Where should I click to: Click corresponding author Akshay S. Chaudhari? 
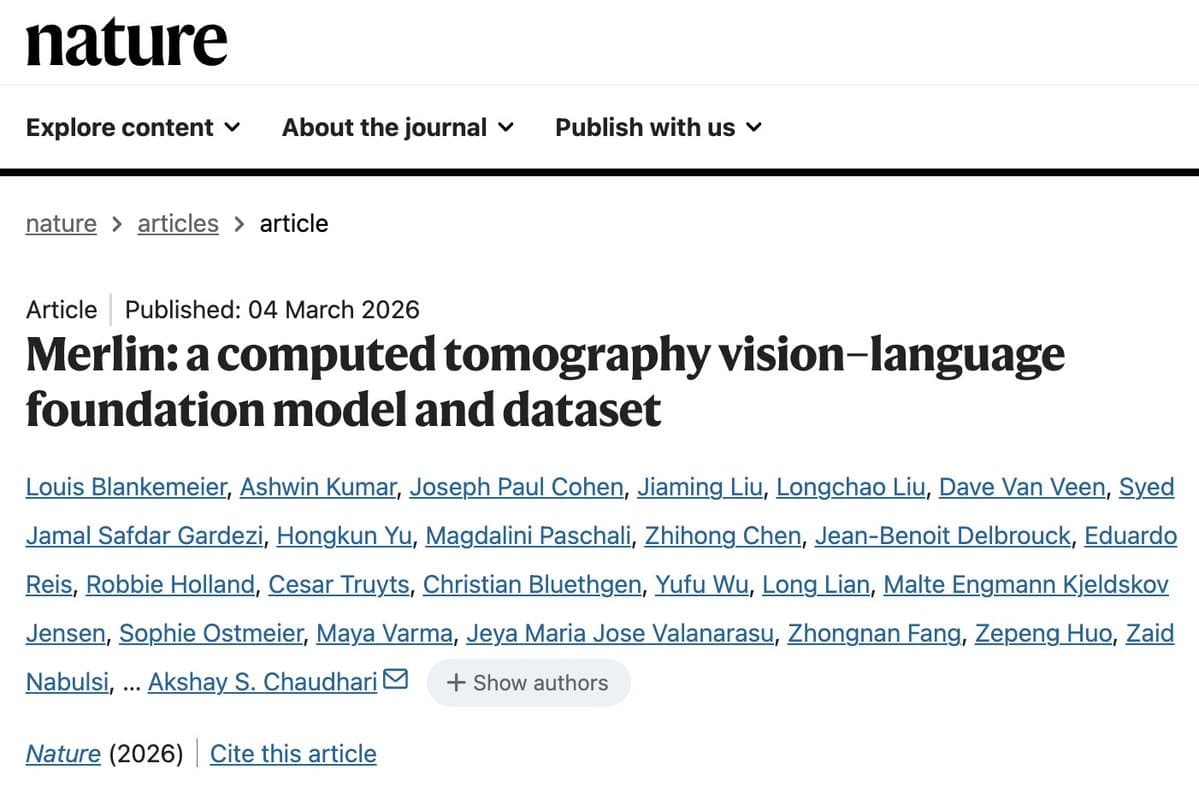(262, 682)
